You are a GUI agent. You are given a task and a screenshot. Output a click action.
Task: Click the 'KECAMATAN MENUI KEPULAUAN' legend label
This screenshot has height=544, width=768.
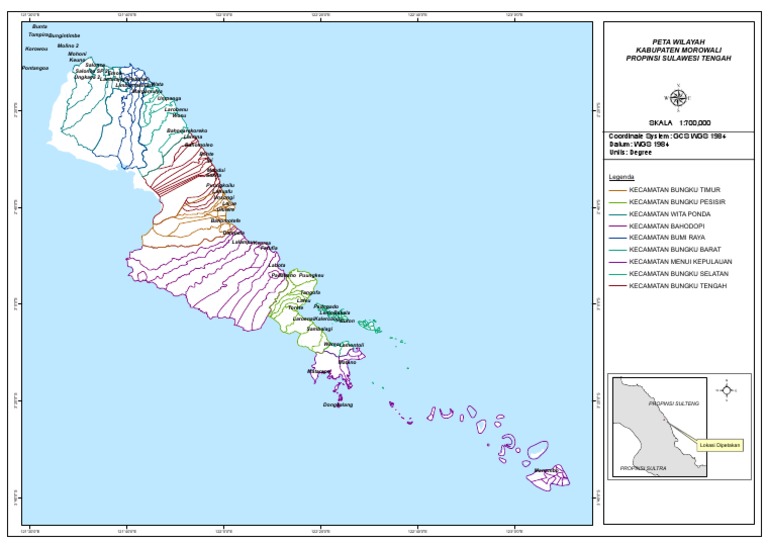(x=680, y=262)
